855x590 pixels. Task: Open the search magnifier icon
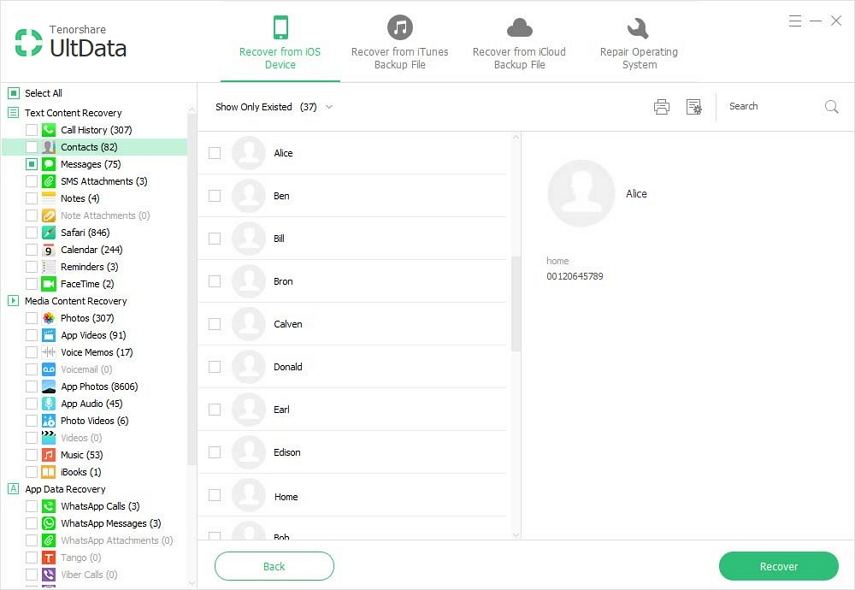click(831, 106)
